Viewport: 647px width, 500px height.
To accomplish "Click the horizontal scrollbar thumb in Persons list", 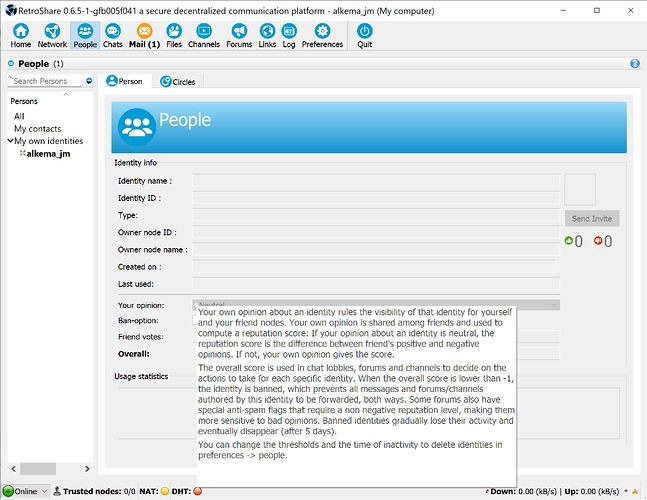I will tap(38, 469).
